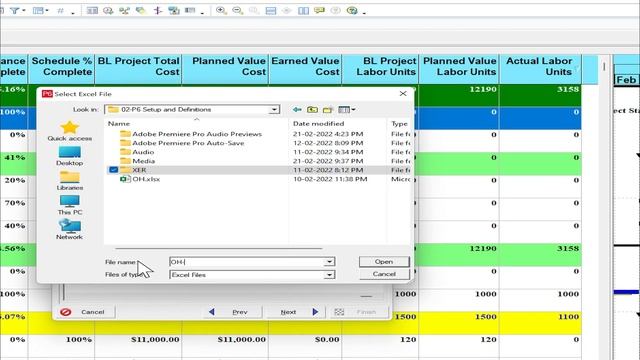Viewport: 640px width, 360px height.
Task: Click the Open button
Action: click(x=384, y=262)
